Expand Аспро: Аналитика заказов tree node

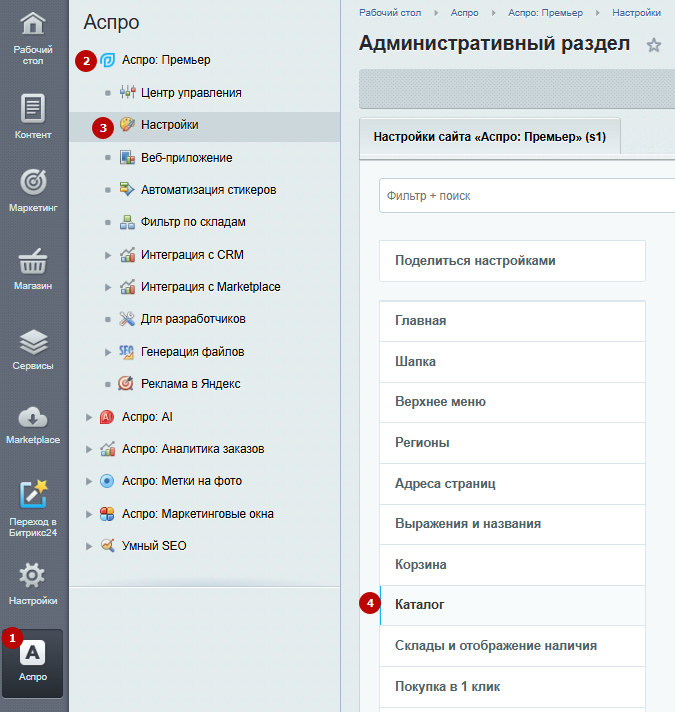click(89, 450)
